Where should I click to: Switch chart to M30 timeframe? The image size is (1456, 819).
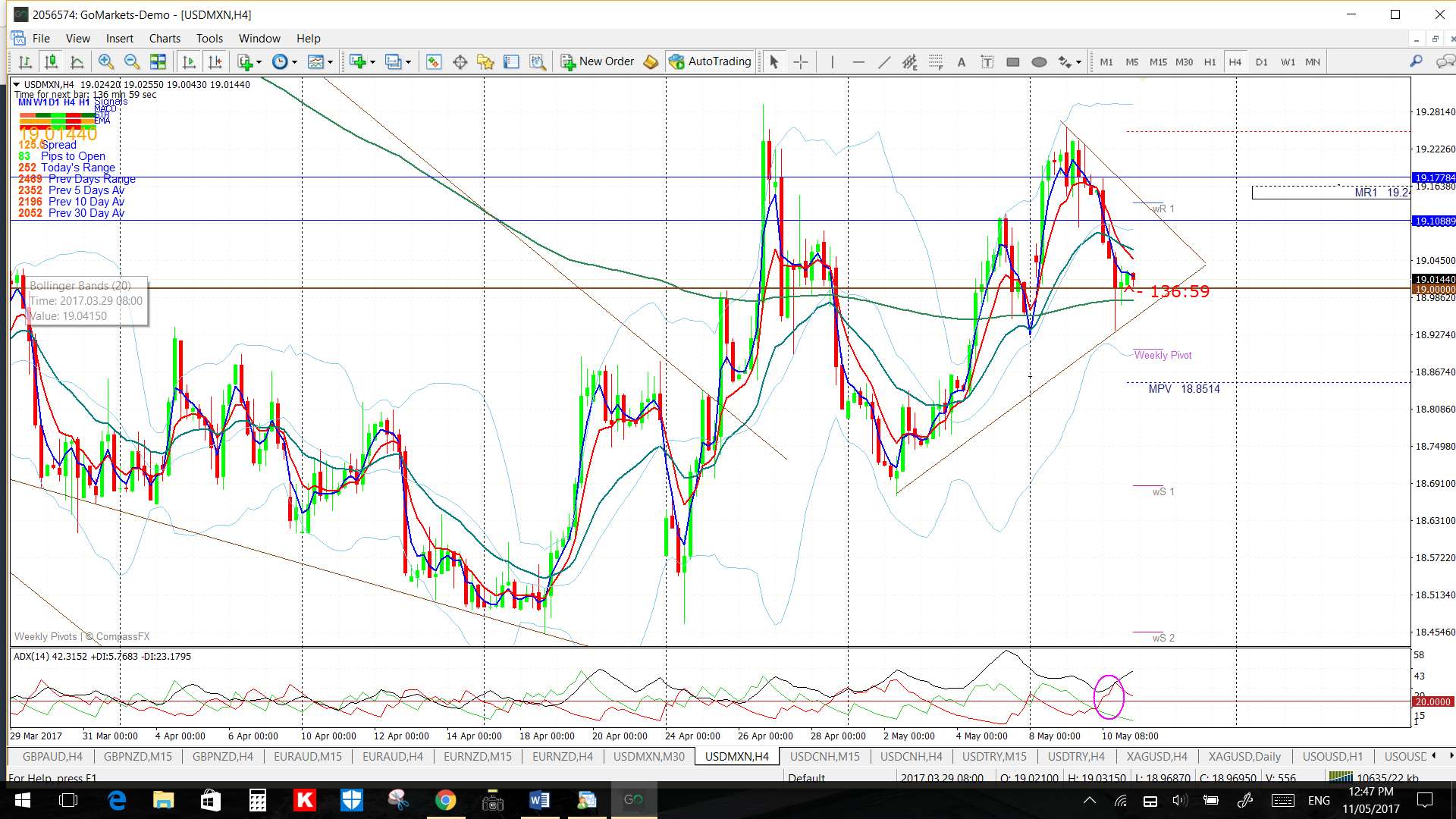click(1184, 62)
